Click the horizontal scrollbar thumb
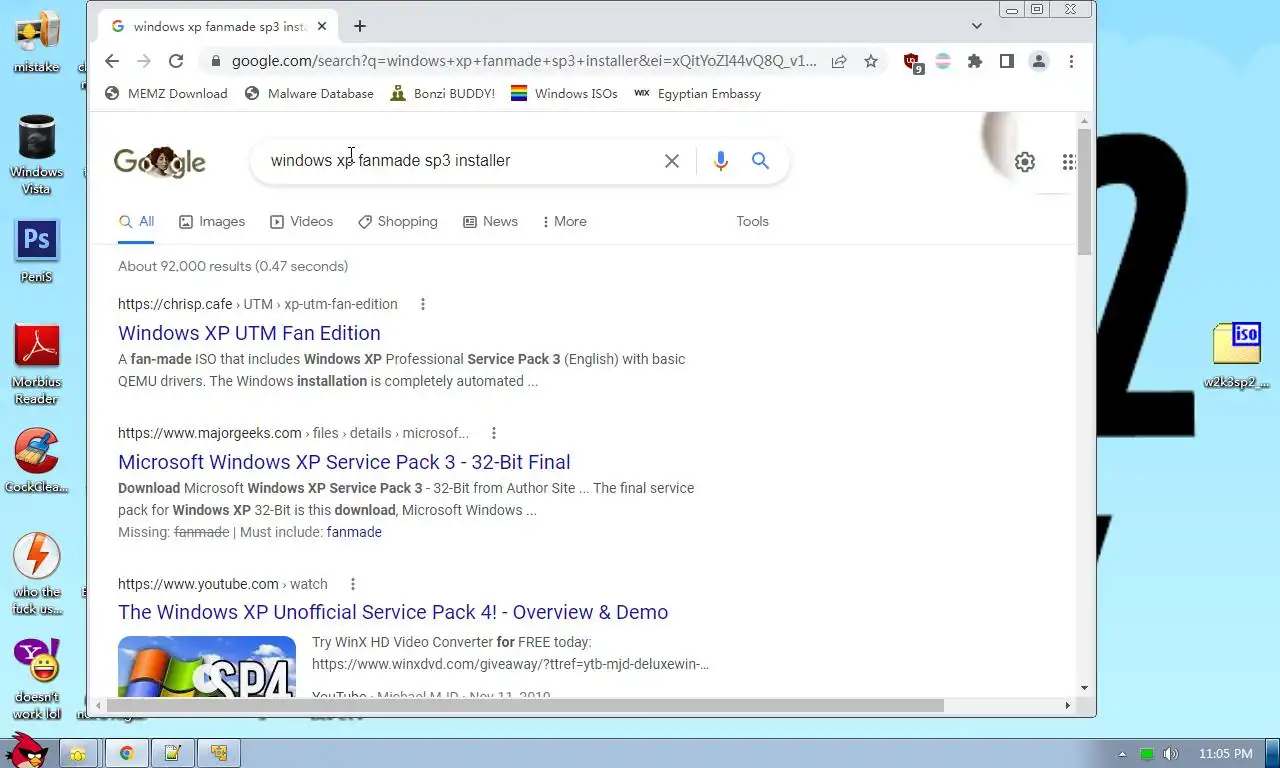This screenshot has width=1280, height=768. pyautogui.click(x=523, y=705)
